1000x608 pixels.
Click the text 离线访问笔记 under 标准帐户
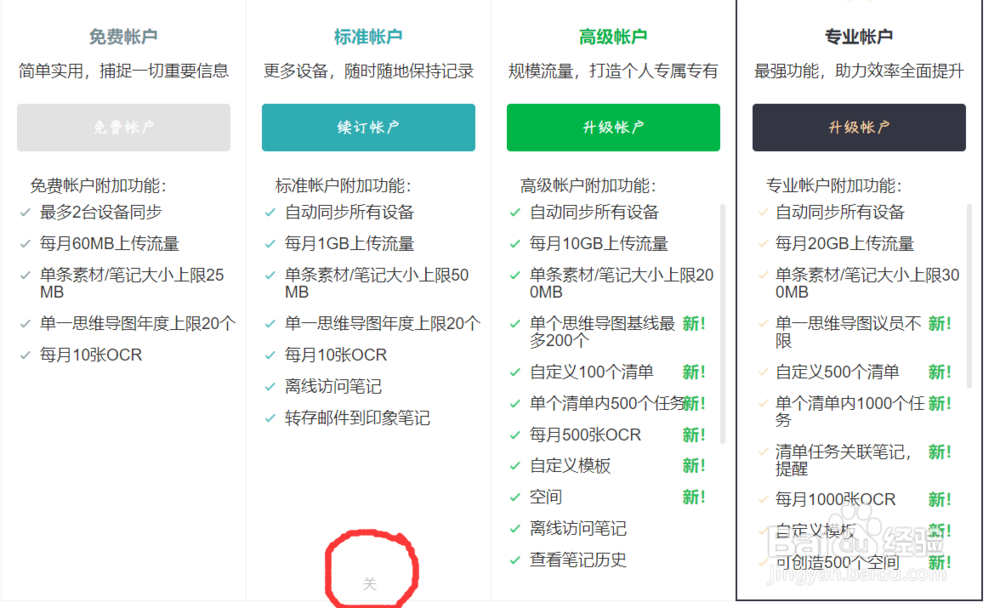click(333, 386)
